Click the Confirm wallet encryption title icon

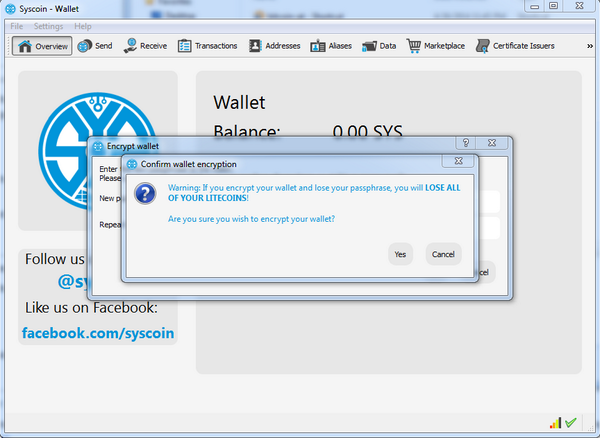[x=132, y=164]
